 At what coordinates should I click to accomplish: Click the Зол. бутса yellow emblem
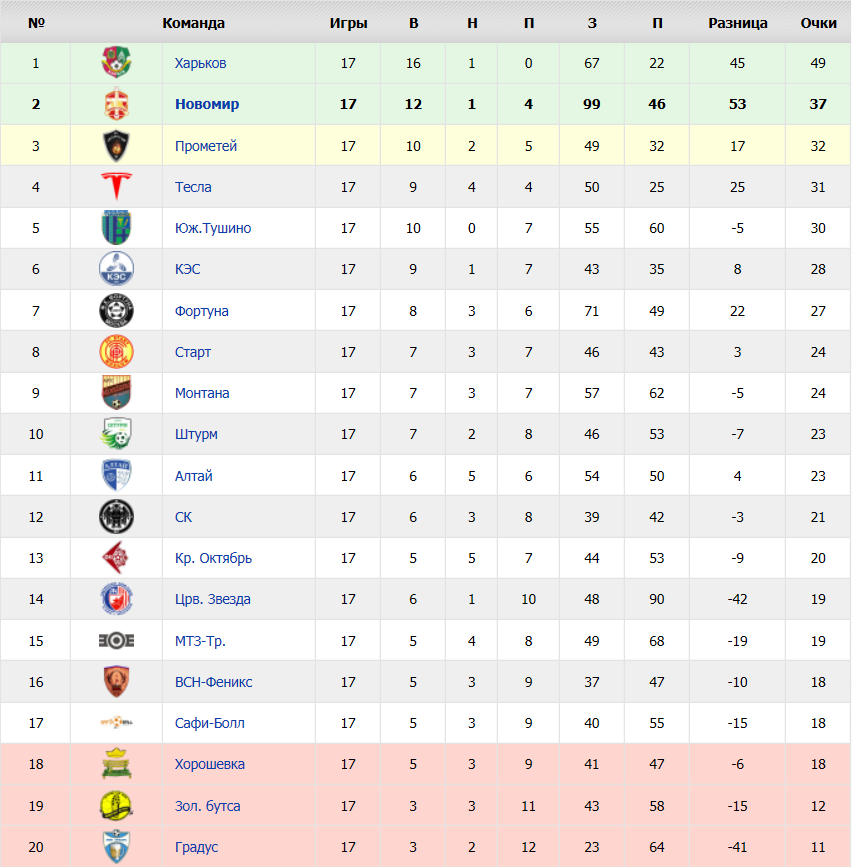tap(116, 805)
